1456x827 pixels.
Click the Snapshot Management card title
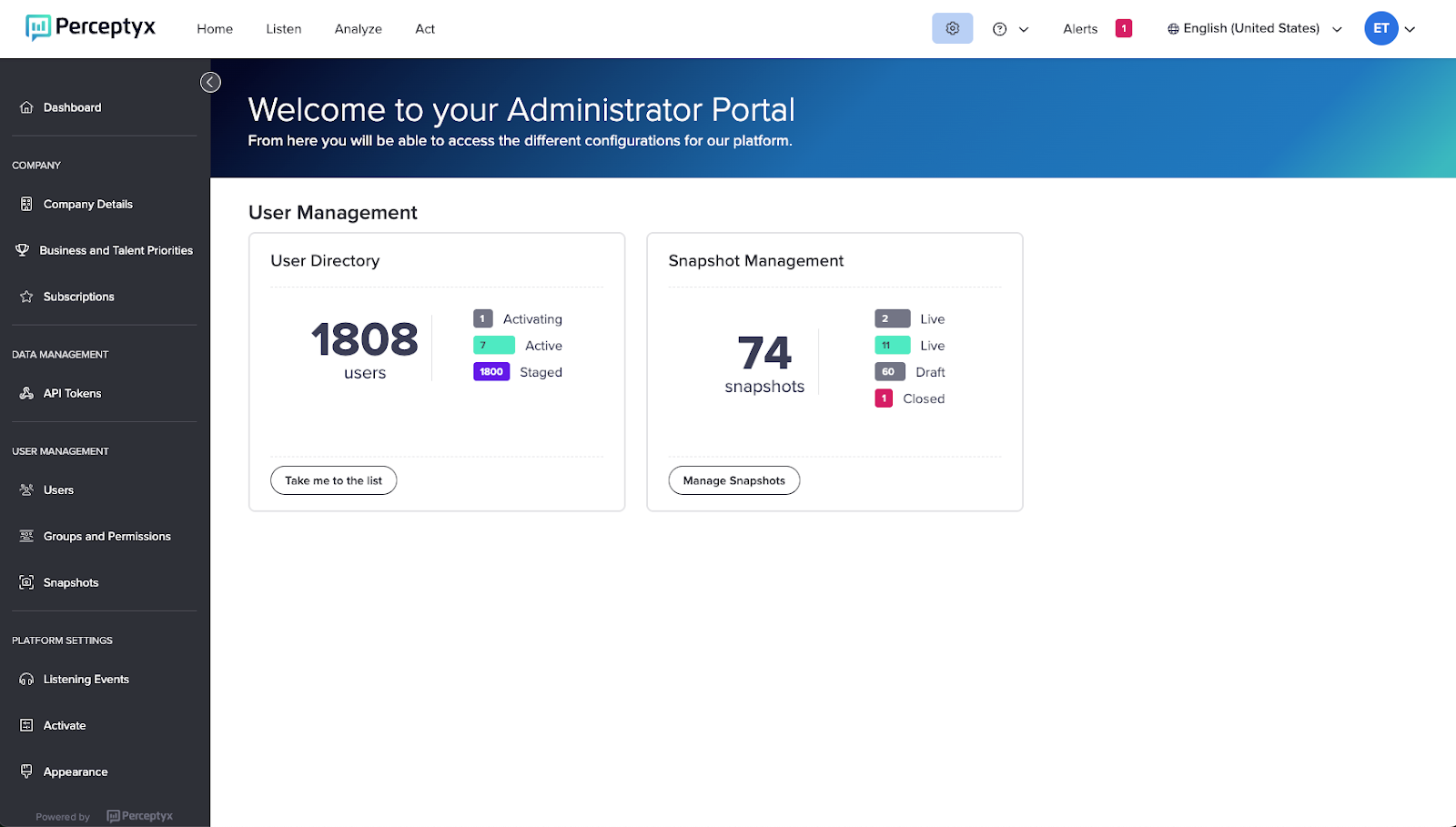756,261
